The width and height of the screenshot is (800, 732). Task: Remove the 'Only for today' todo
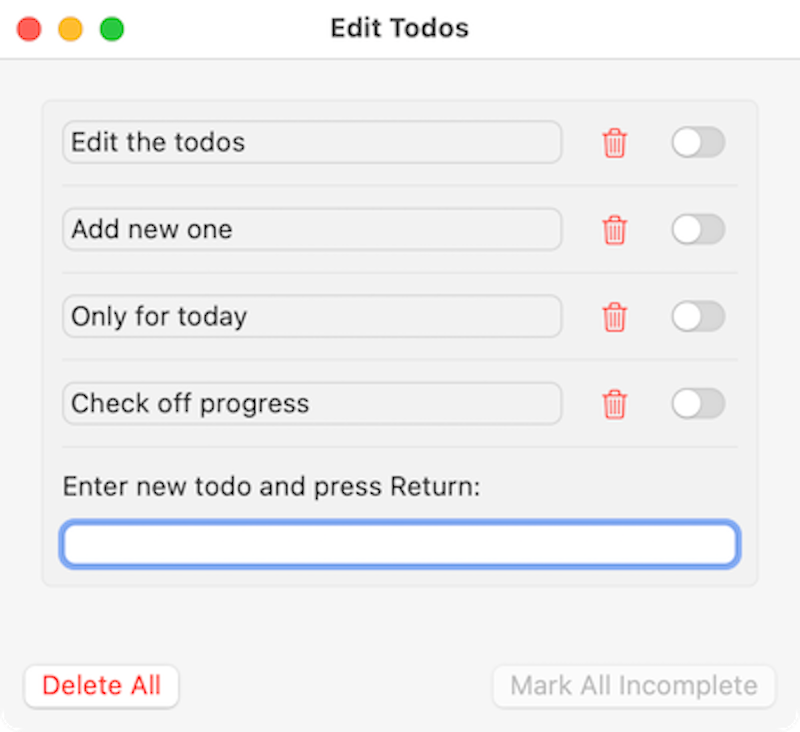pyautogui.click(x=615, y=317)
